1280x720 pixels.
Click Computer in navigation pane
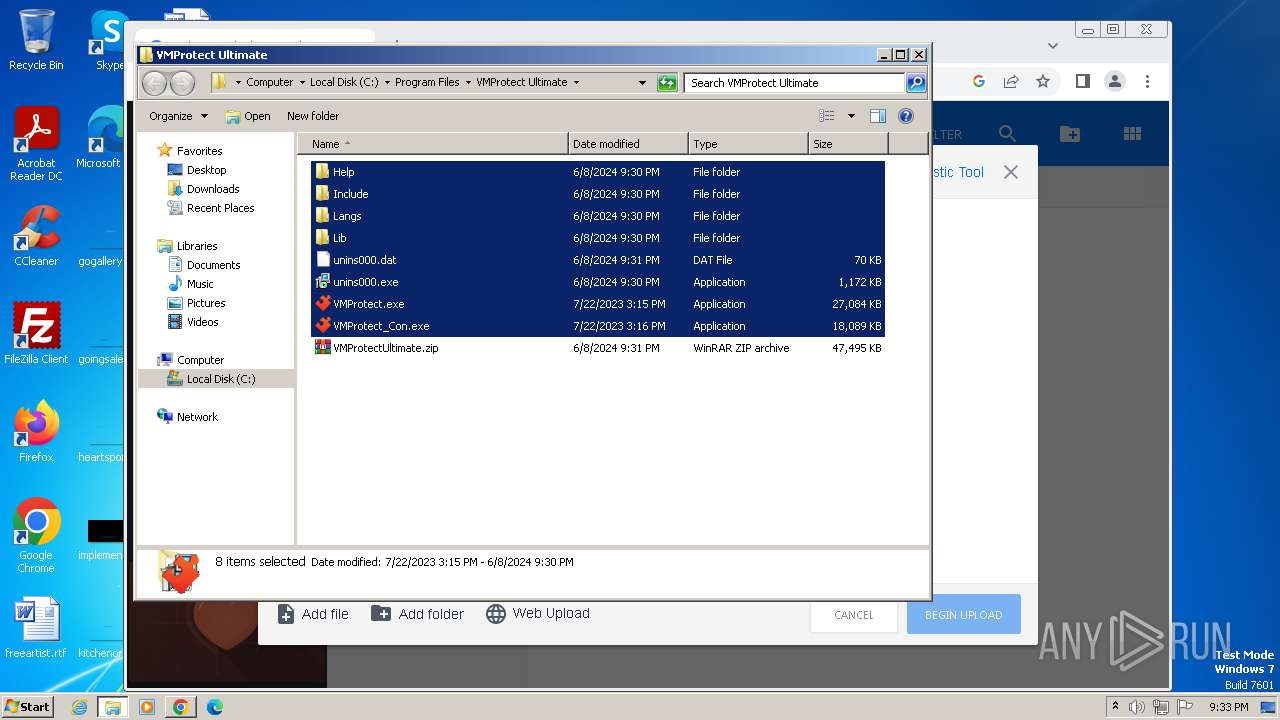[200, 360]
